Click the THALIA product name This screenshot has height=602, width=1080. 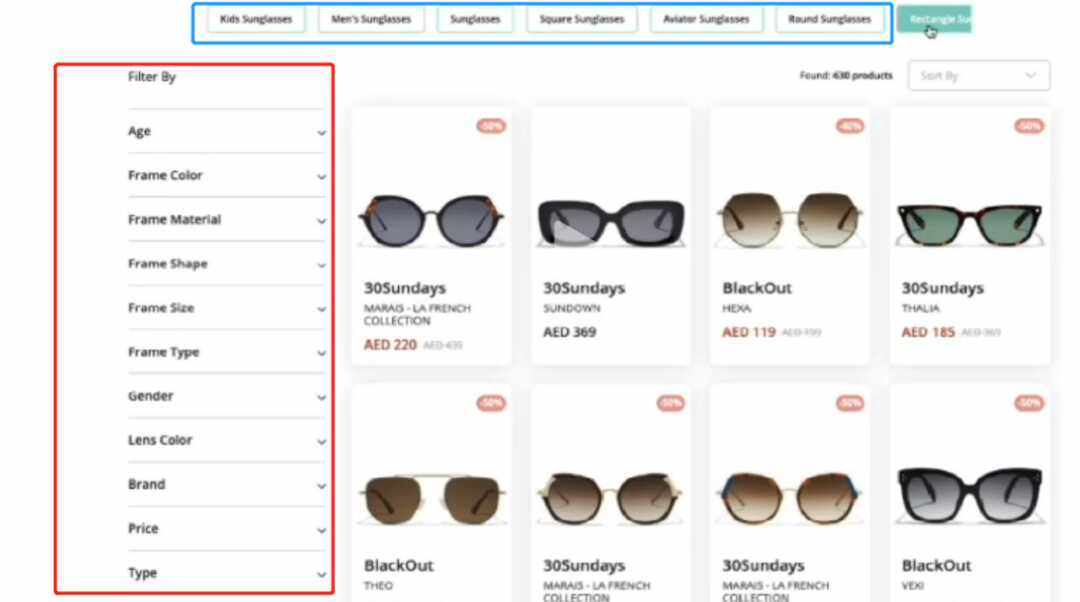pyautogui.click(x=920, y=309)
